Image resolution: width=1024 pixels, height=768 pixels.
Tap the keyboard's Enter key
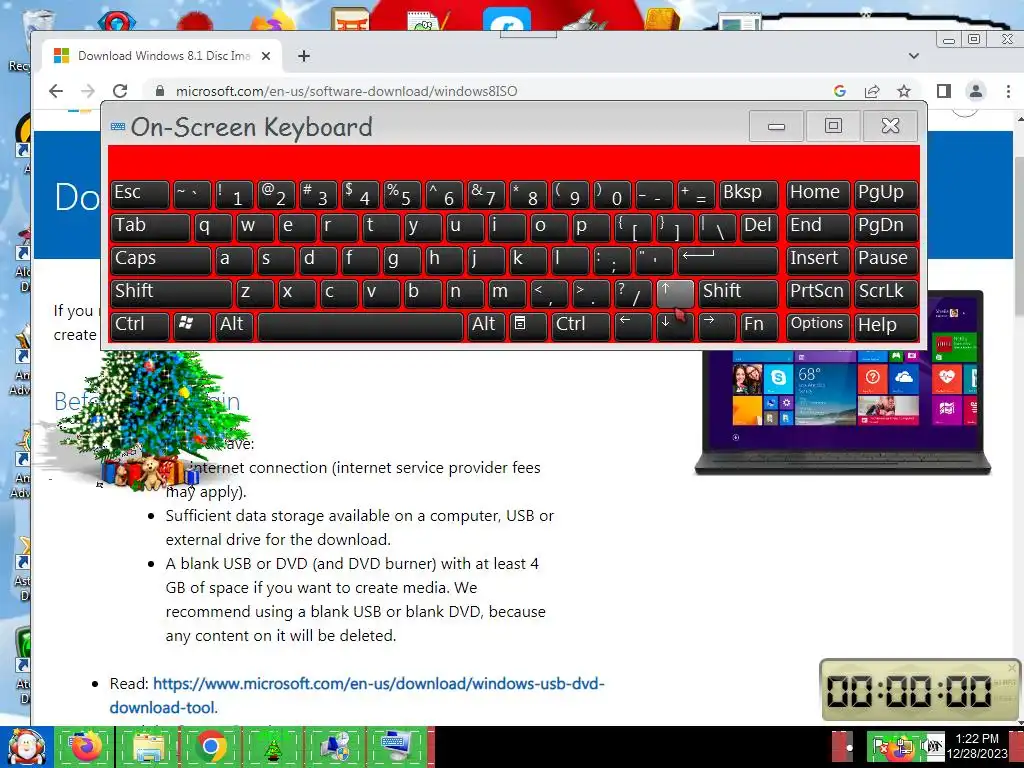(x=728, y=260)
